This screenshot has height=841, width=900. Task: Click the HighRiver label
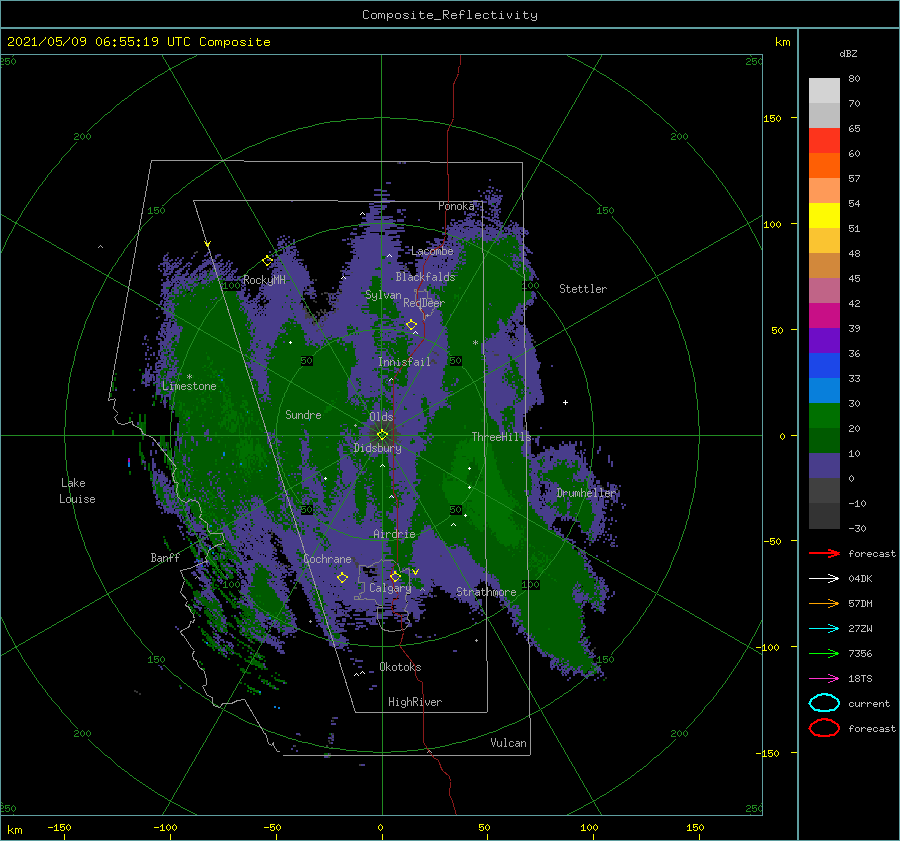click(415, 702)
